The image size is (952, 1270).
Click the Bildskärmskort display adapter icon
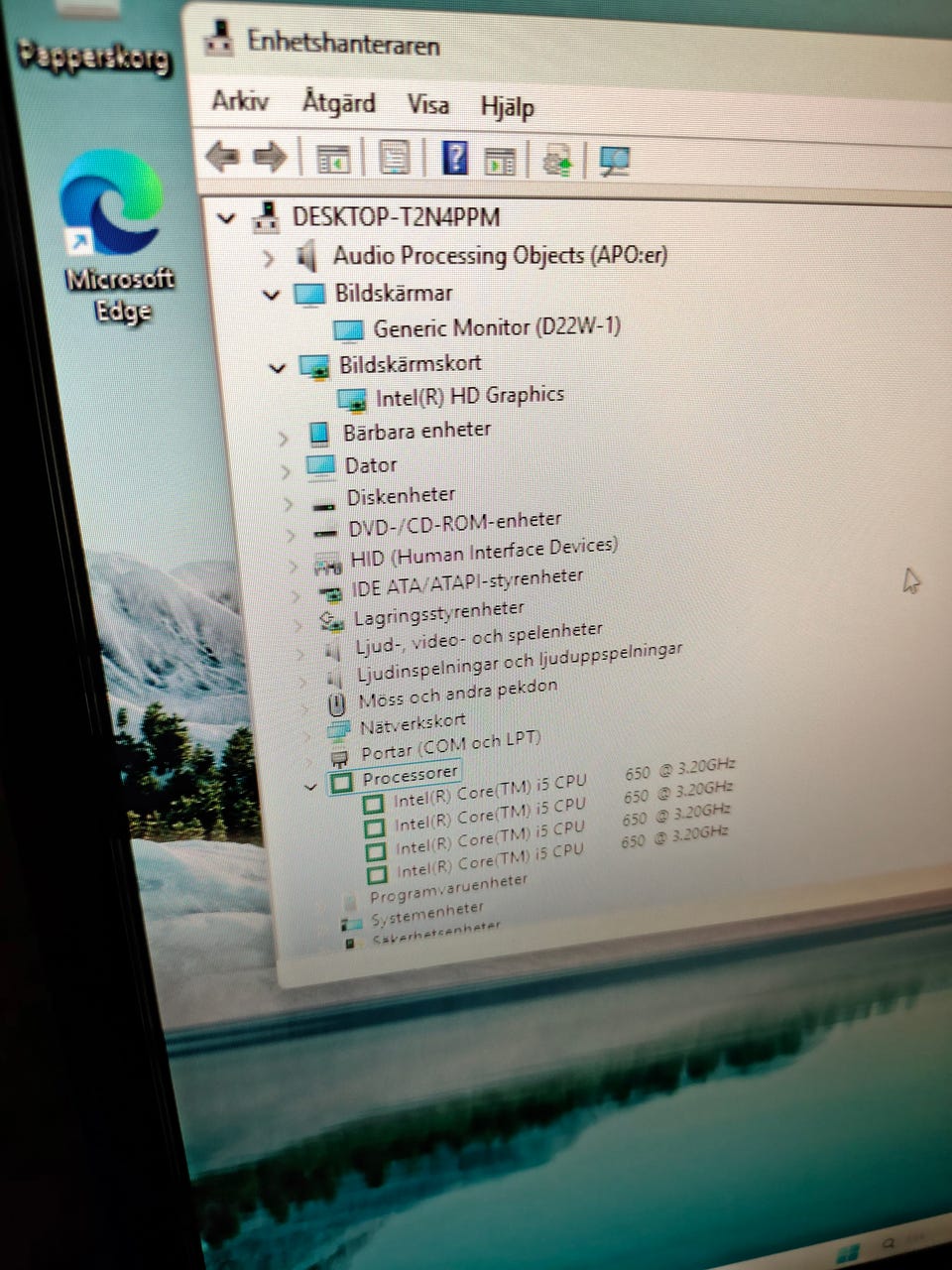(x=314, y=365)
